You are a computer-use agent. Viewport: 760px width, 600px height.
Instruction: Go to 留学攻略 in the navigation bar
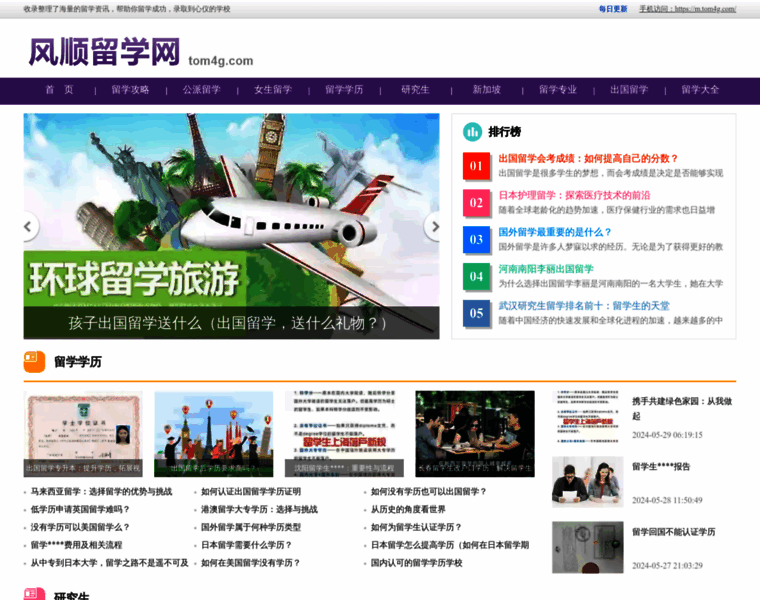click(130, 90)
